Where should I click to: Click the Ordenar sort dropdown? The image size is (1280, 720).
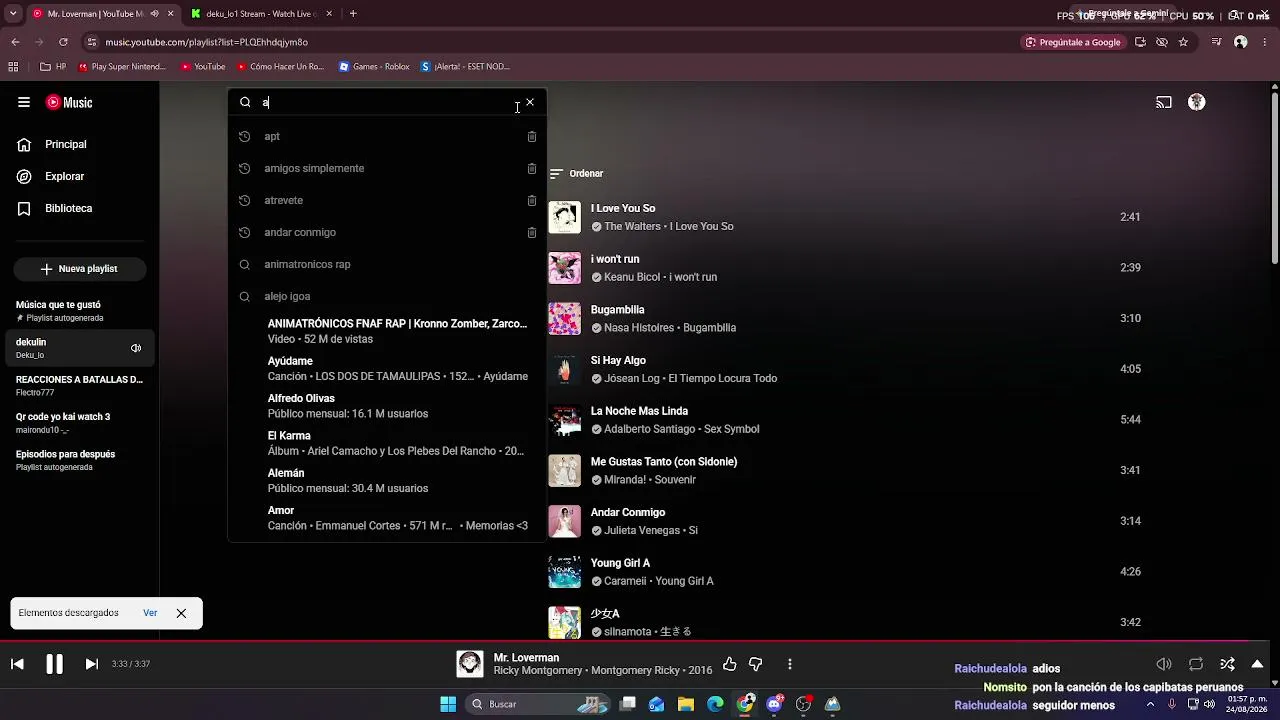577,173
